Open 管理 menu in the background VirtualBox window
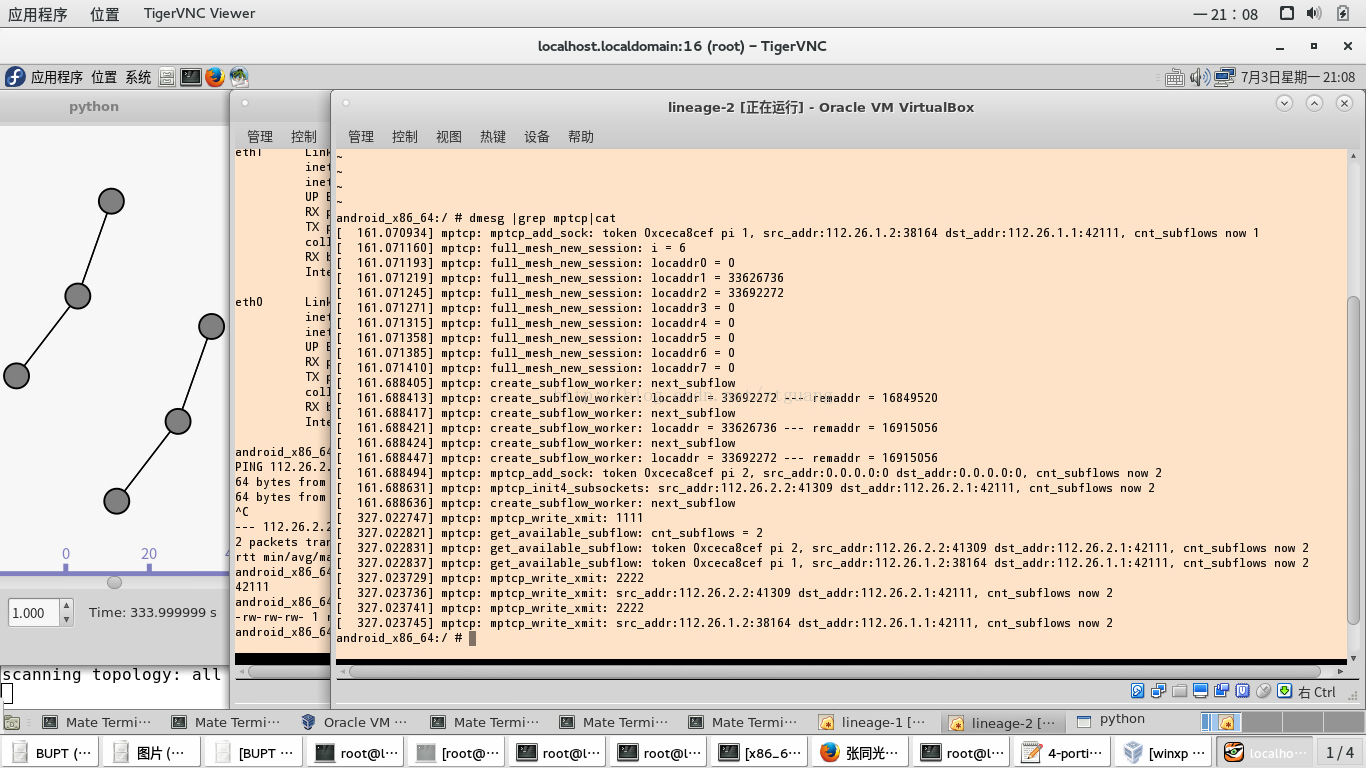 click(260, 137)
